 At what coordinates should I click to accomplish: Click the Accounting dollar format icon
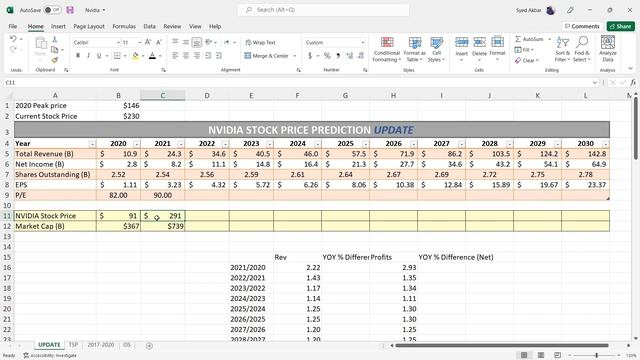pos(310,56)
